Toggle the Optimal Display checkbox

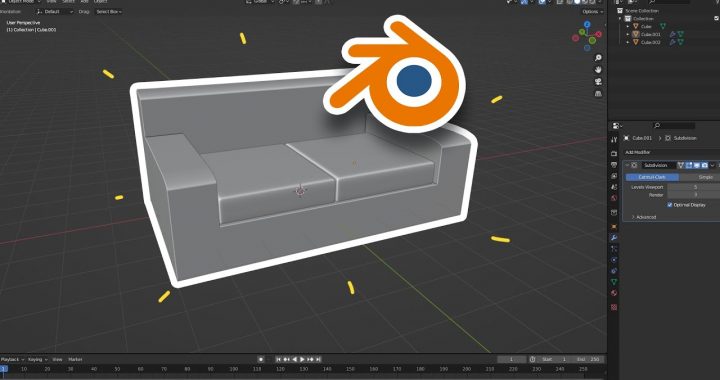669,205
